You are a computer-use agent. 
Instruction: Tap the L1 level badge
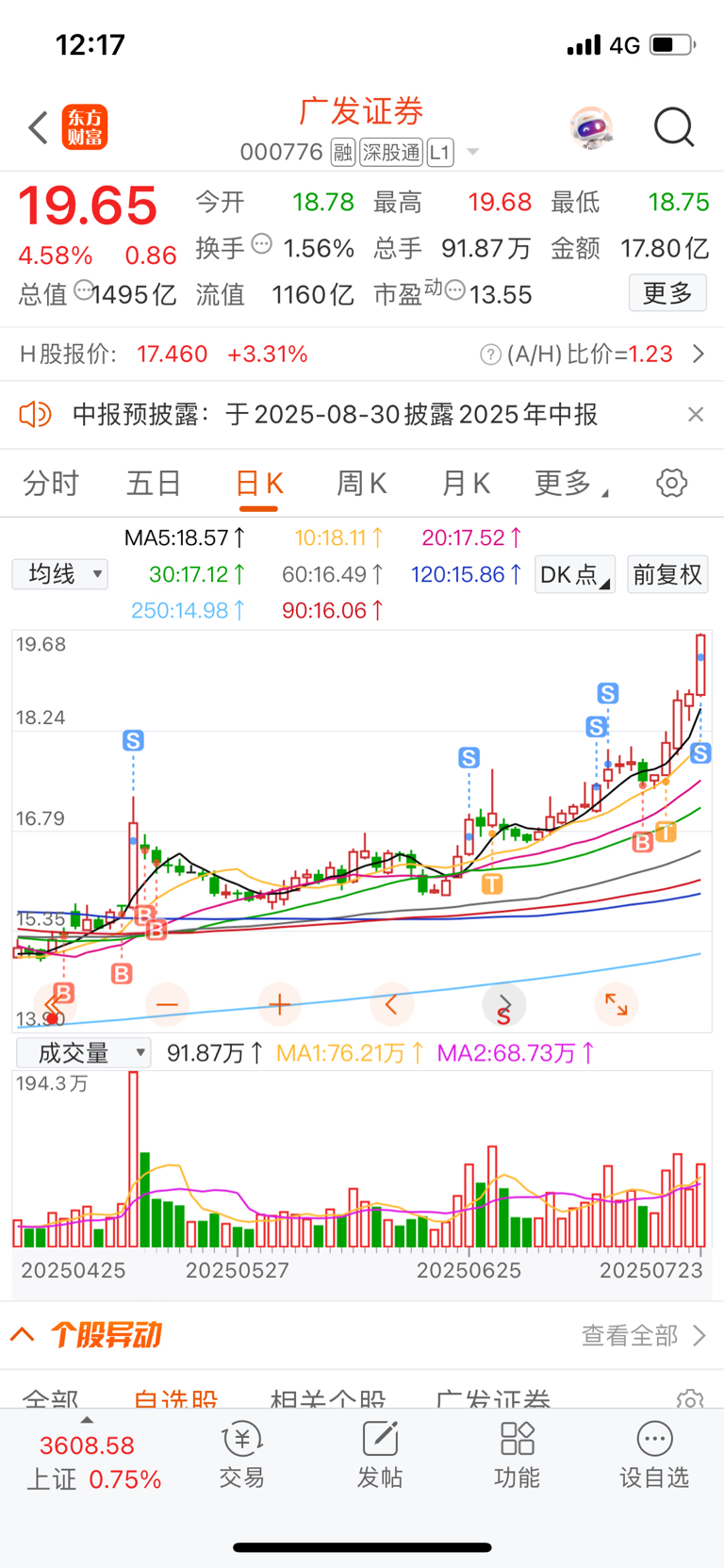coord(440,152)
